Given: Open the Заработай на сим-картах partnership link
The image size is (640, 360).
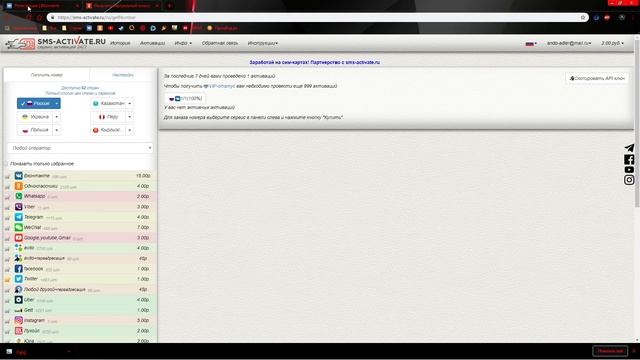Looking at the screenshot, I should [314, 62].
